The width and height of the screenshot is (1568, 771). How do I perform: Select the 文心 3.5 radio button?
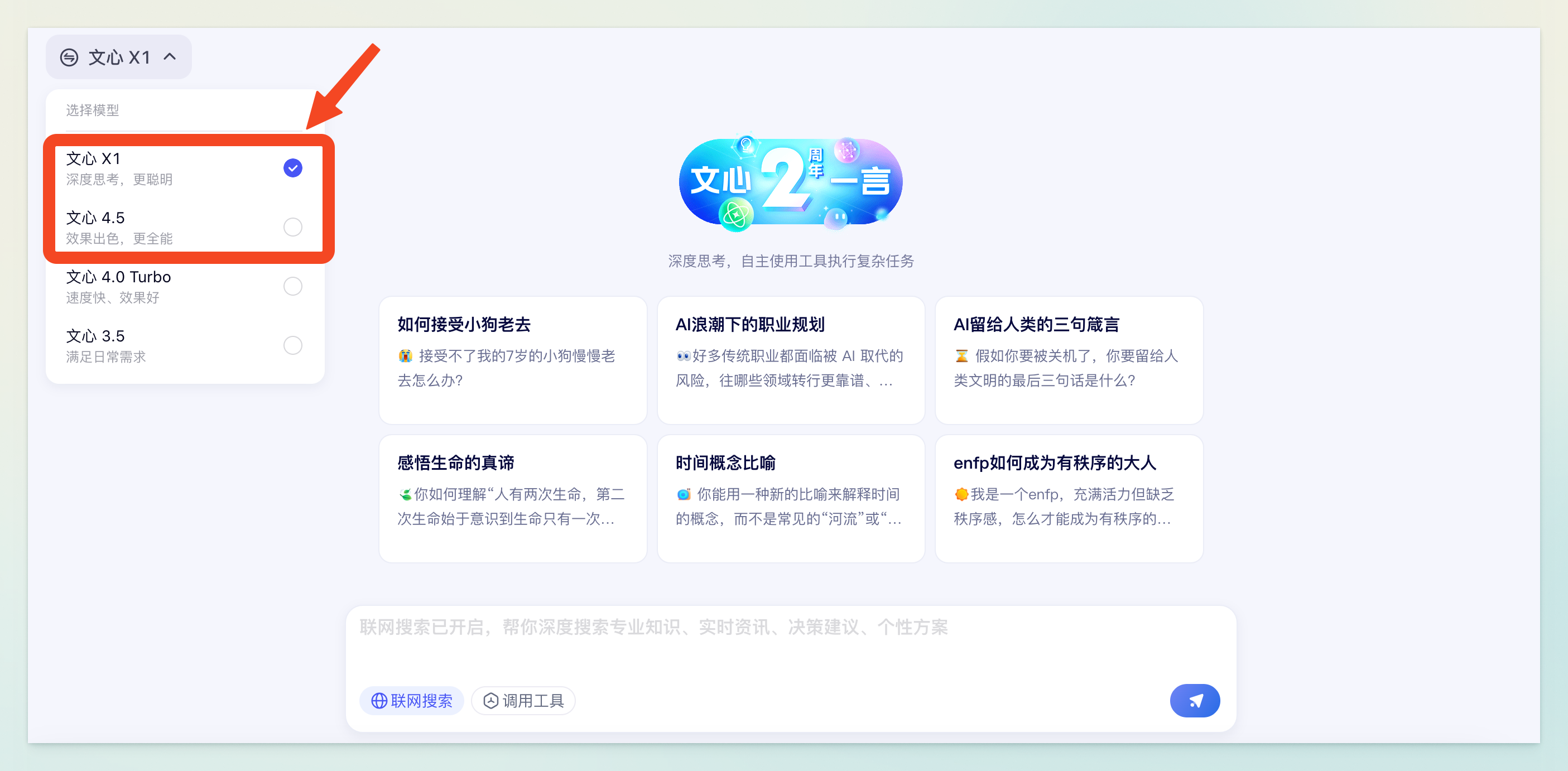(293, 345)
